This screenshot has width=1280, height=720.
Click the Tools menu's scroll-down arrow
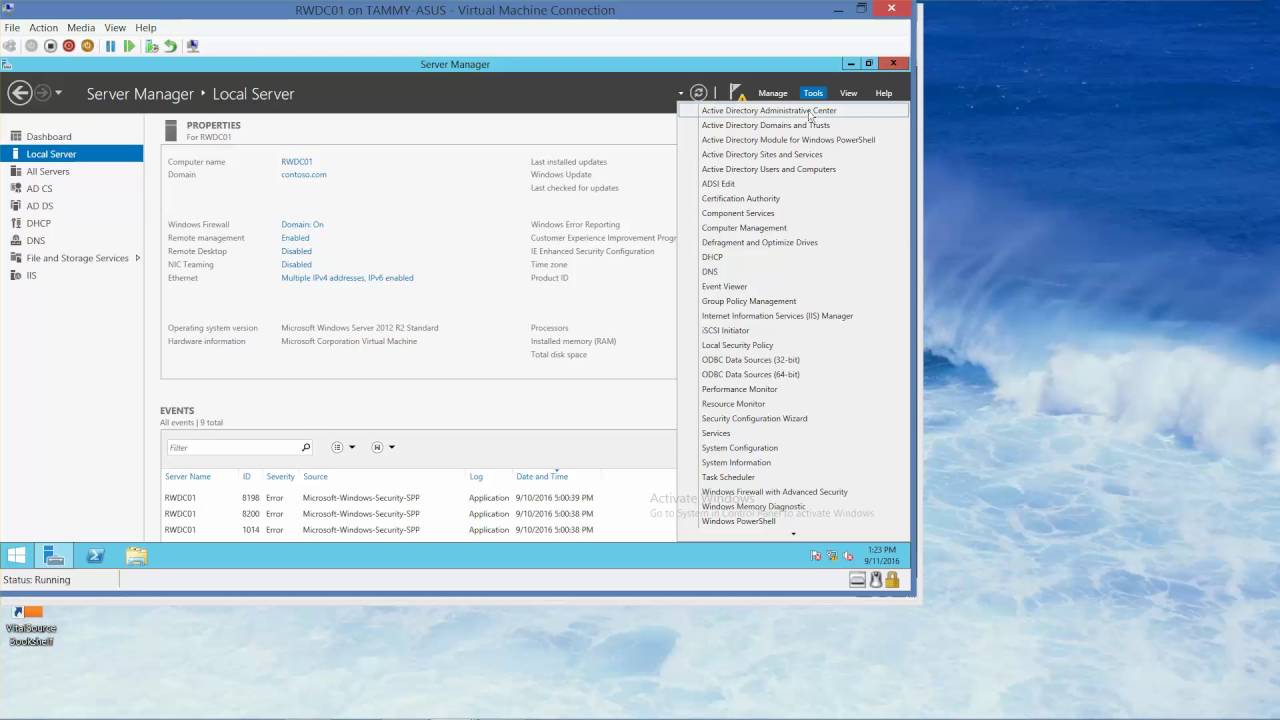(x=793, y=534)
